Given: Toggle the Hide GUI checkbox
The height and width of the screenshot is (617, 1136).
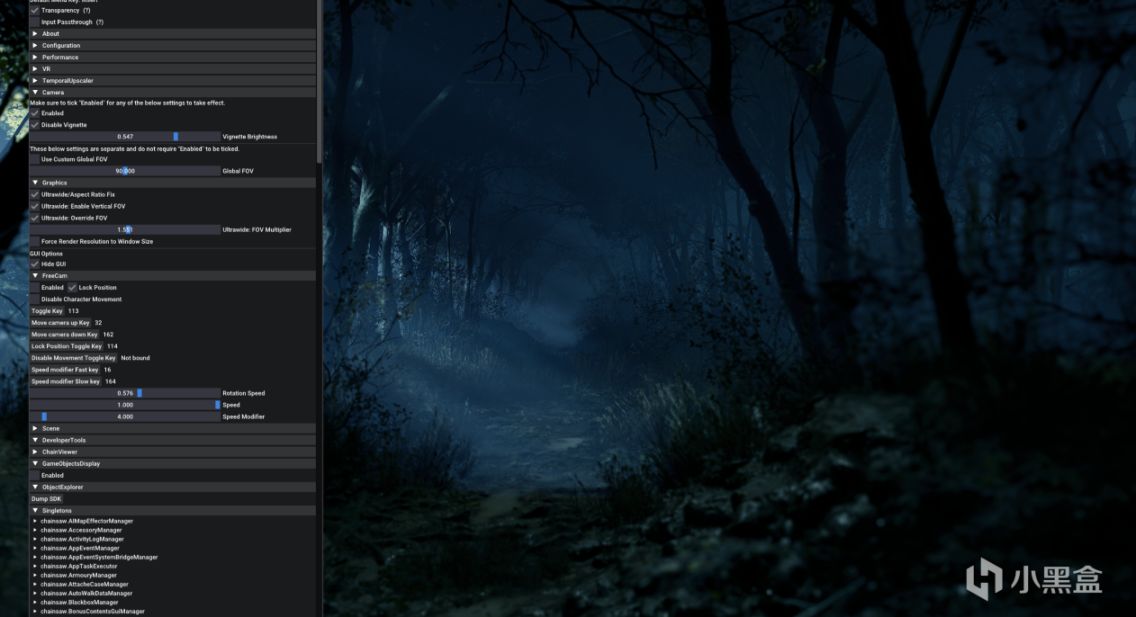Looking at the screenshot, I should [35, 264].
